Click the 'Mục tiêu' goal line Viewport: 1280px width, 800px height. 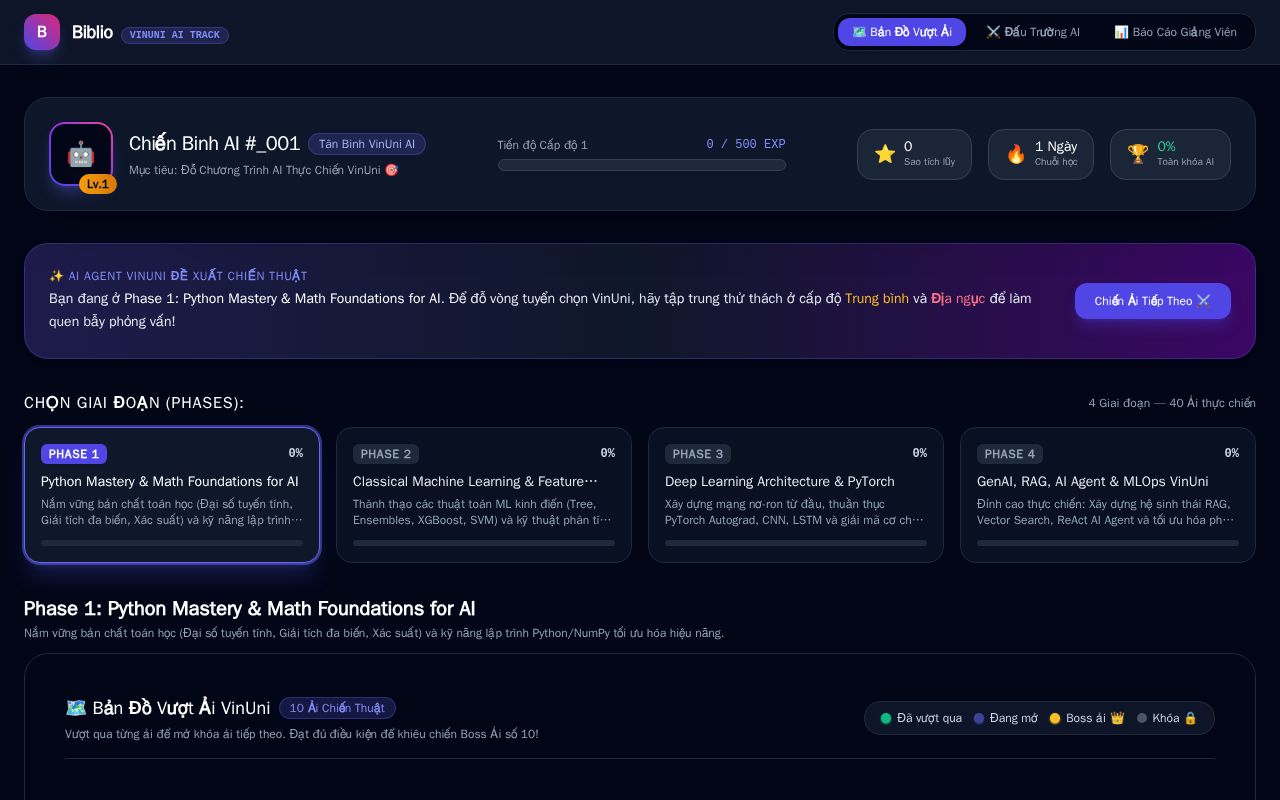264,170
